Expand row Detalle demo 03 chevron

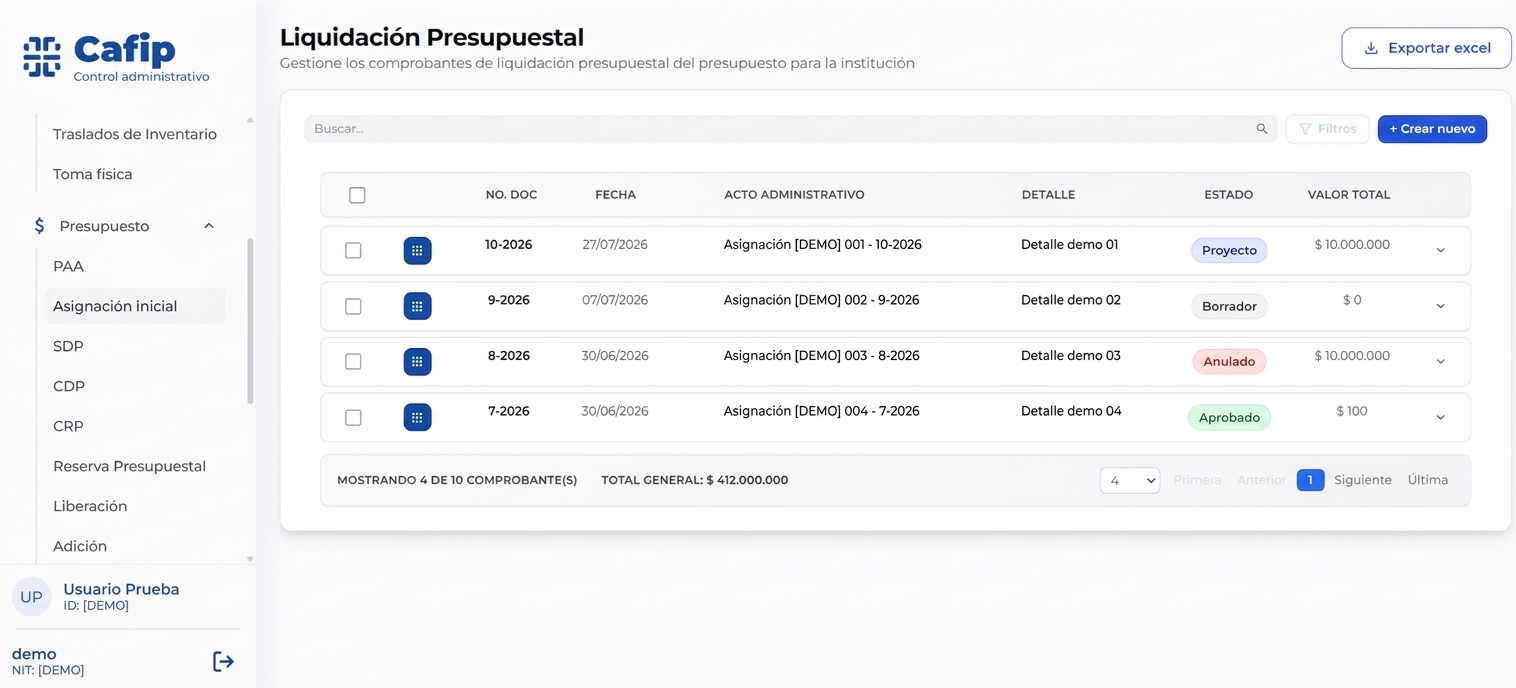click(1440, 362)
